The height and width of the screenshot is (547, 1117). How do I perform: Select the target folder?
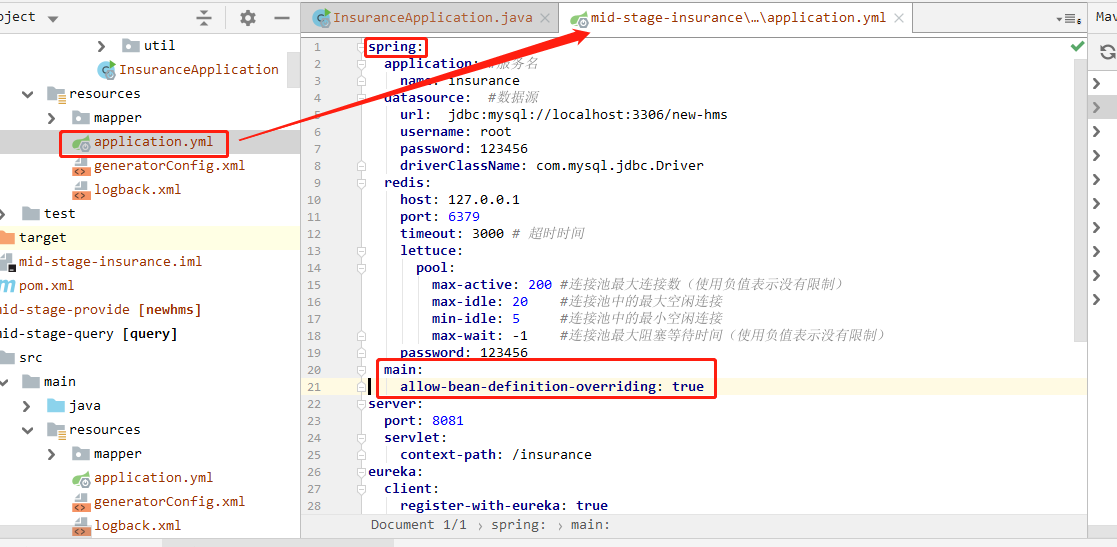(x=43, y=237)
